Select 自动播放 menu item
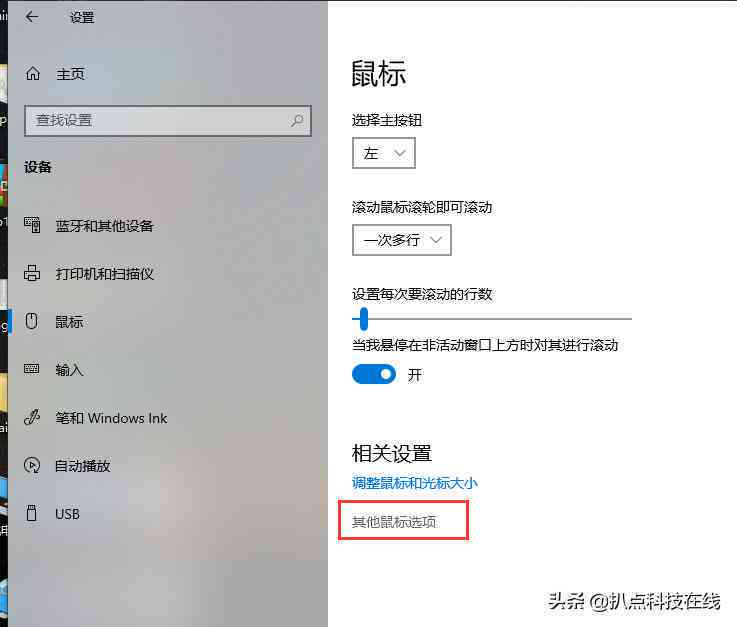 coord(83,466)
